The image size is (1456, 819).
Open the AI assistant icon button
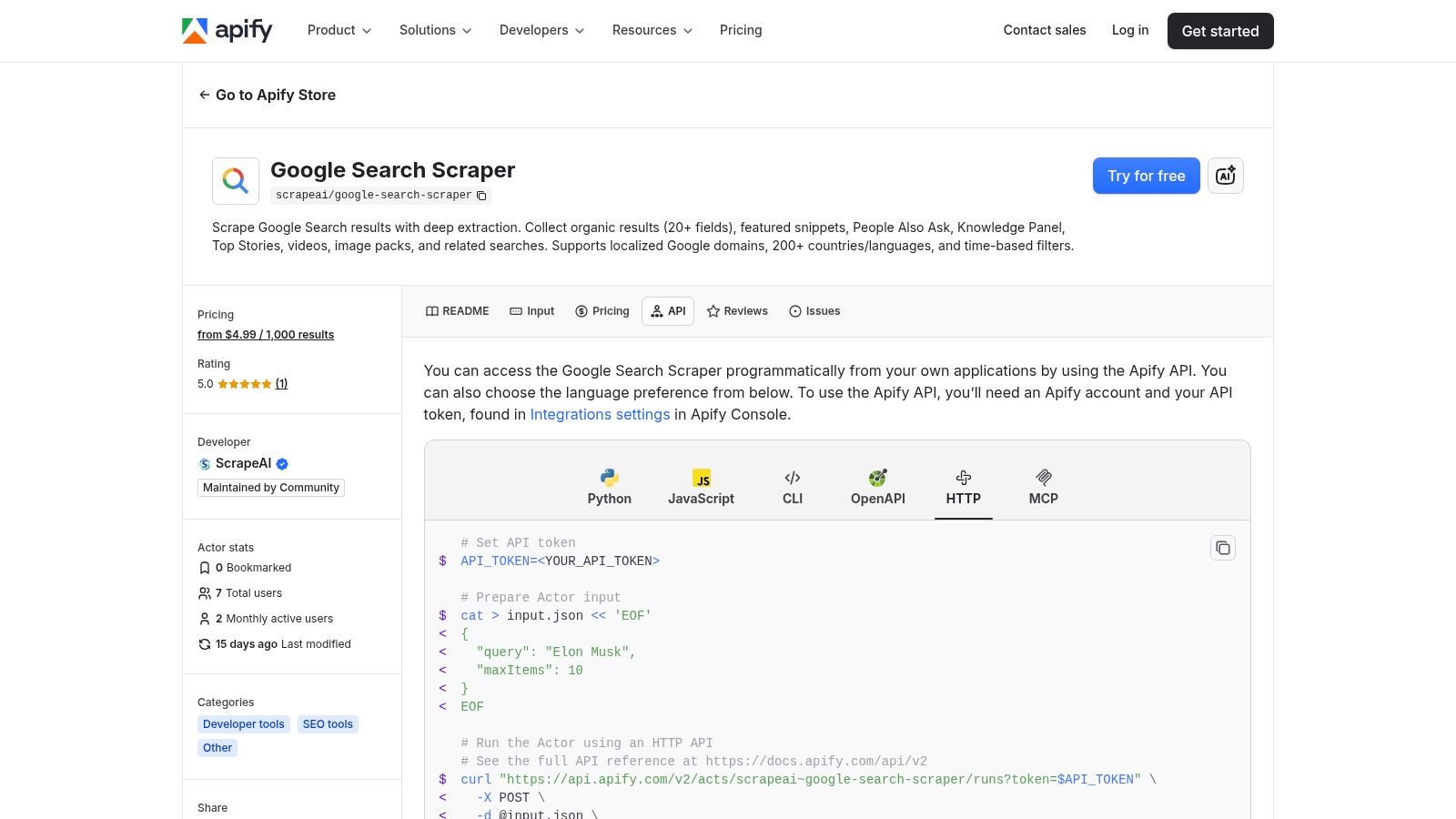coord(1226,176)
